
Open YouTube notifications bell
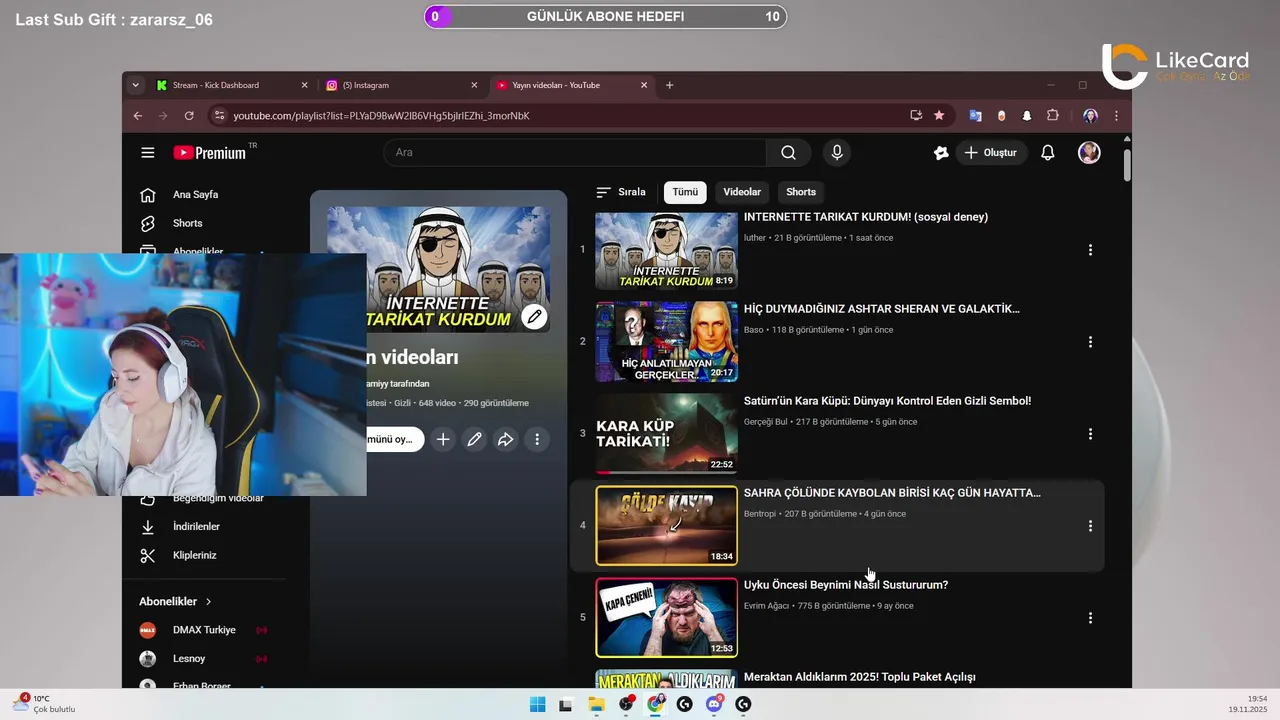[1047, 153]
